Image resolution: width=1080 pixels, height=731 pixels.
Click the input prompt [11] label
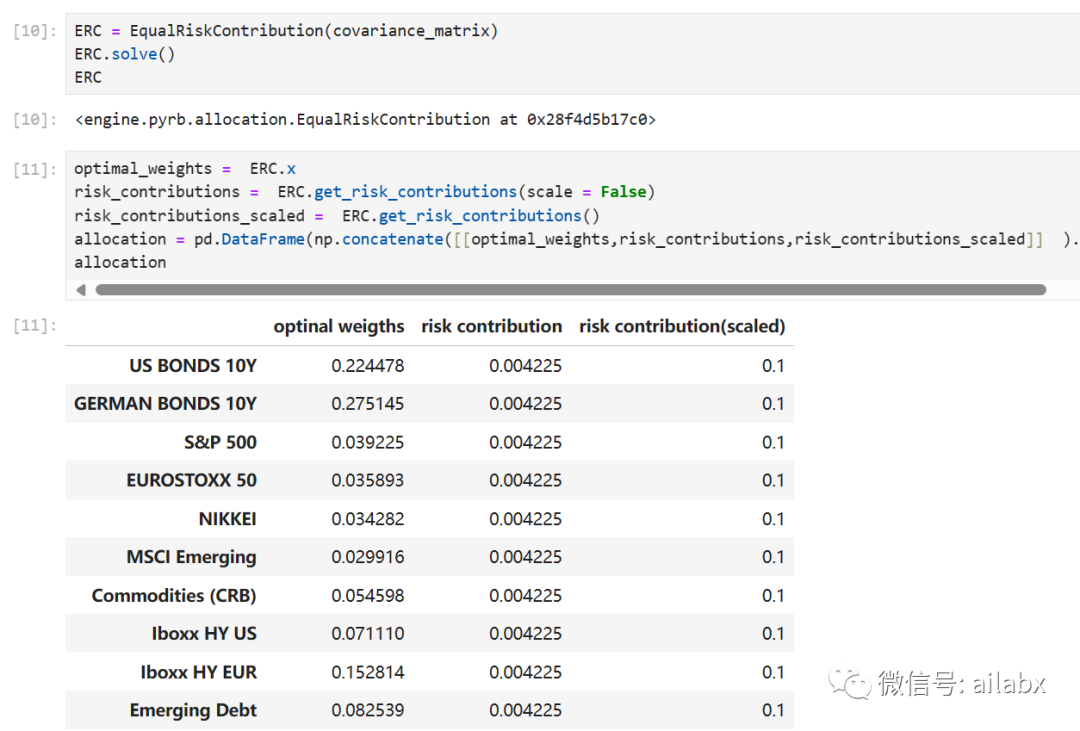pyautogui.click(x=34, y=169)
